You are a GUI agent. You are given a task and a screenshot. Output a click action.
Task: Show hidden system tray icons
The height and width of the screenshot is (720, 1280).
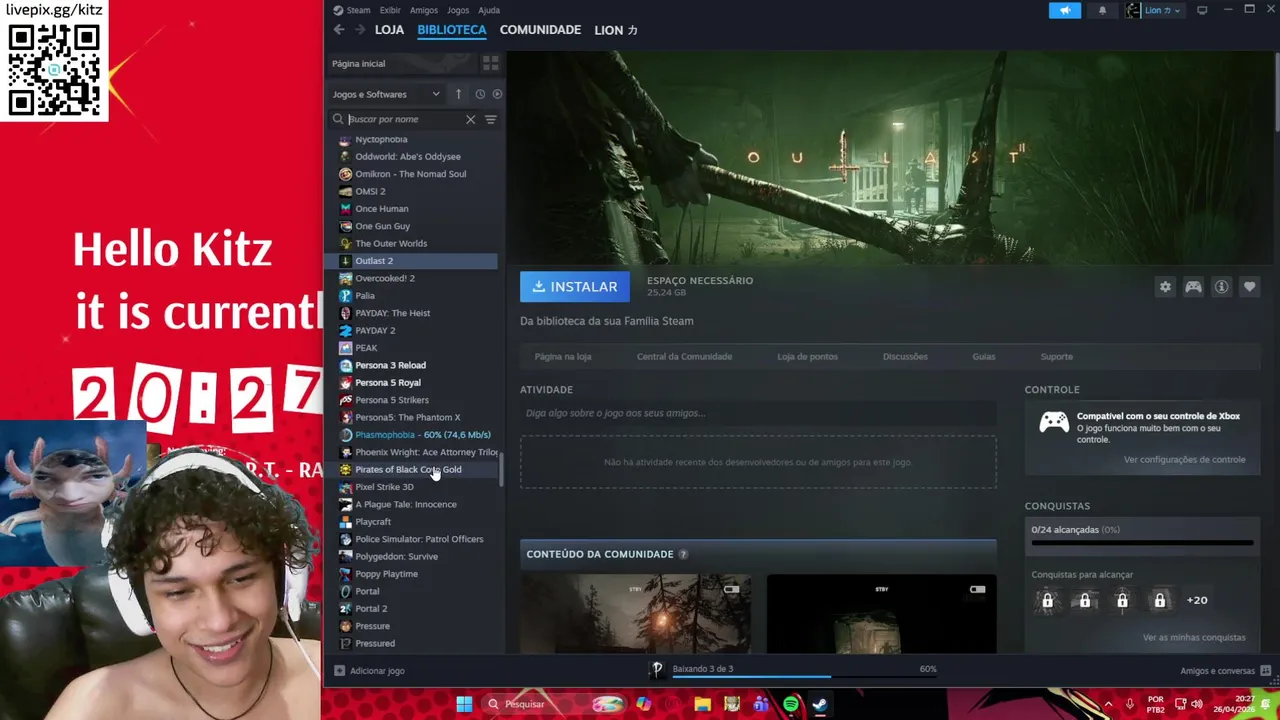1107,704
